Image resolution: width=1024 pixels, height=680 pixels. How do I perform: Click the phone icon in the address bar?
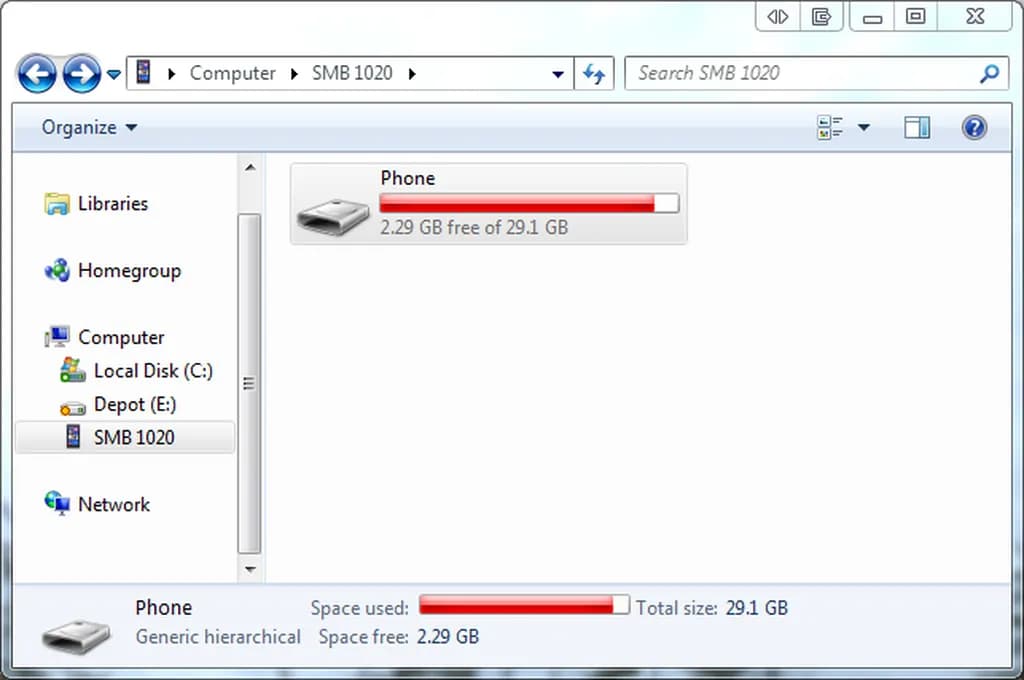(x=143, y=72)
